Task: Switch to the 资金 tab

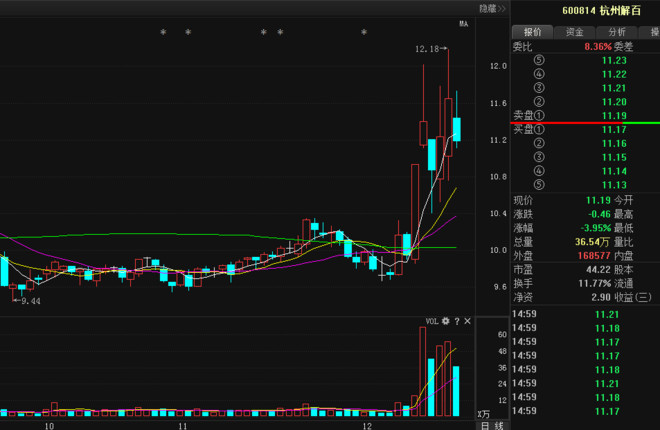Action: tap(575, 32)
